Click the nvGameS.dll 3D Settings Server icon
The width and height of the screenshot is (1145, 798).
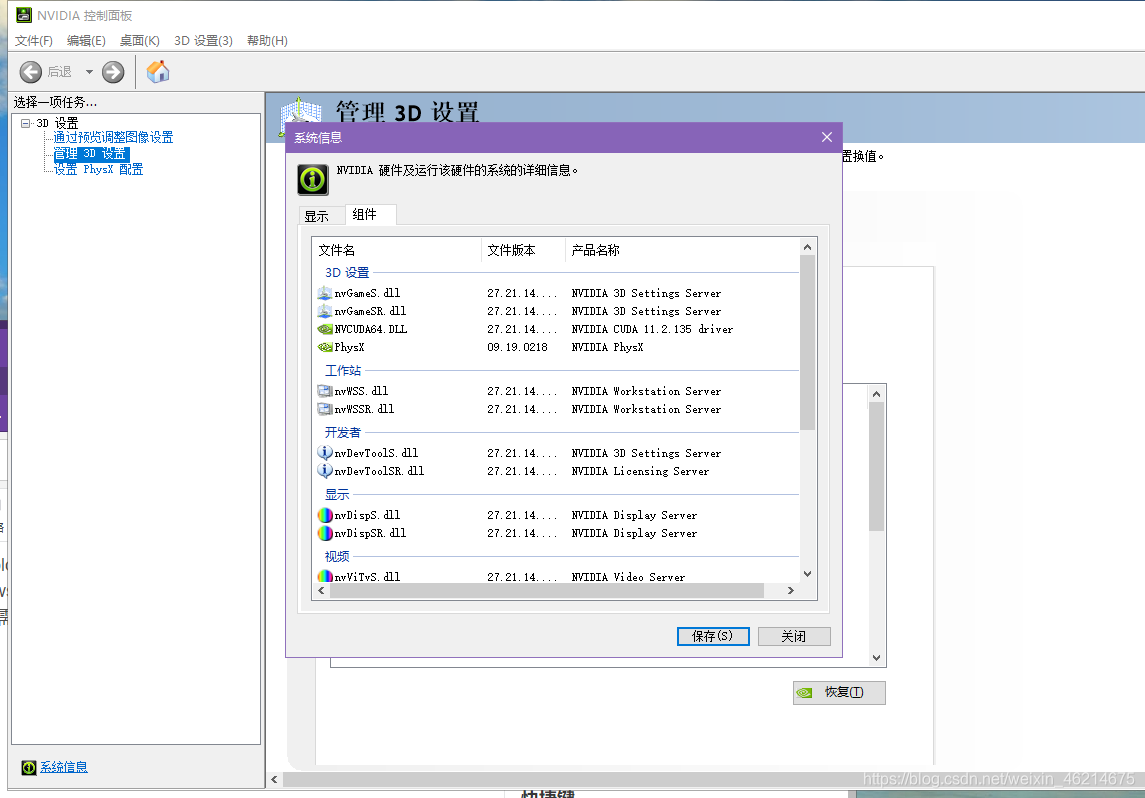coord(326,293)
